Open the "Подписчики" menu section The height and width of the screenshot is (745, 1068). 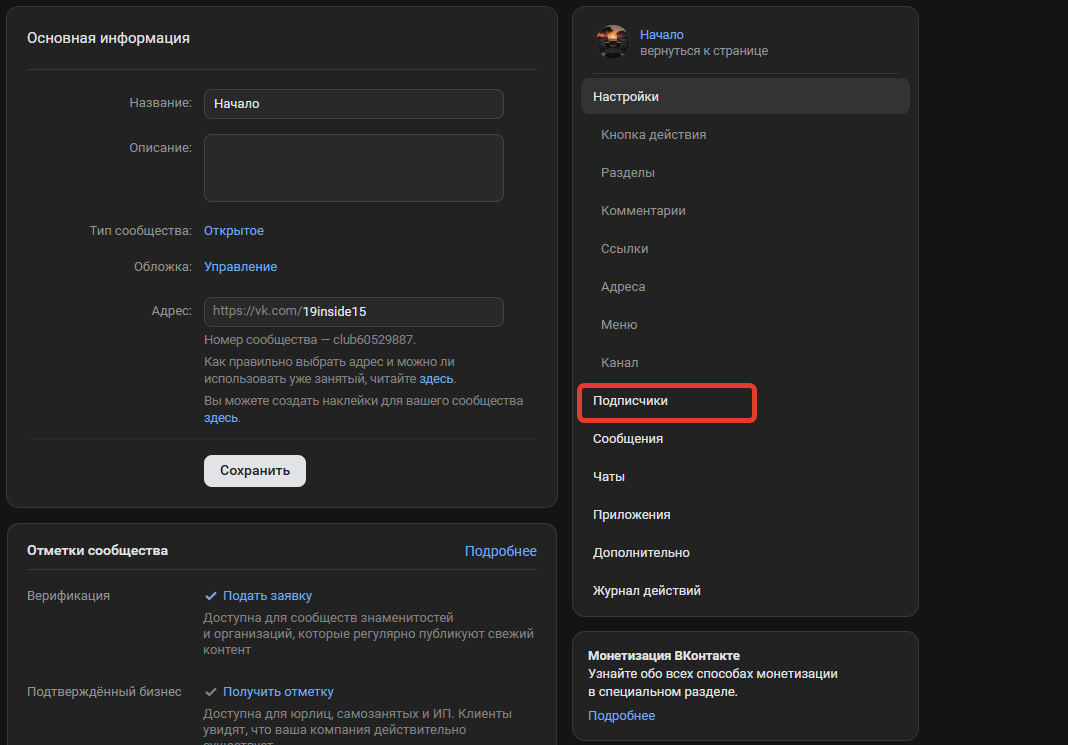click(x=630, y=401)
